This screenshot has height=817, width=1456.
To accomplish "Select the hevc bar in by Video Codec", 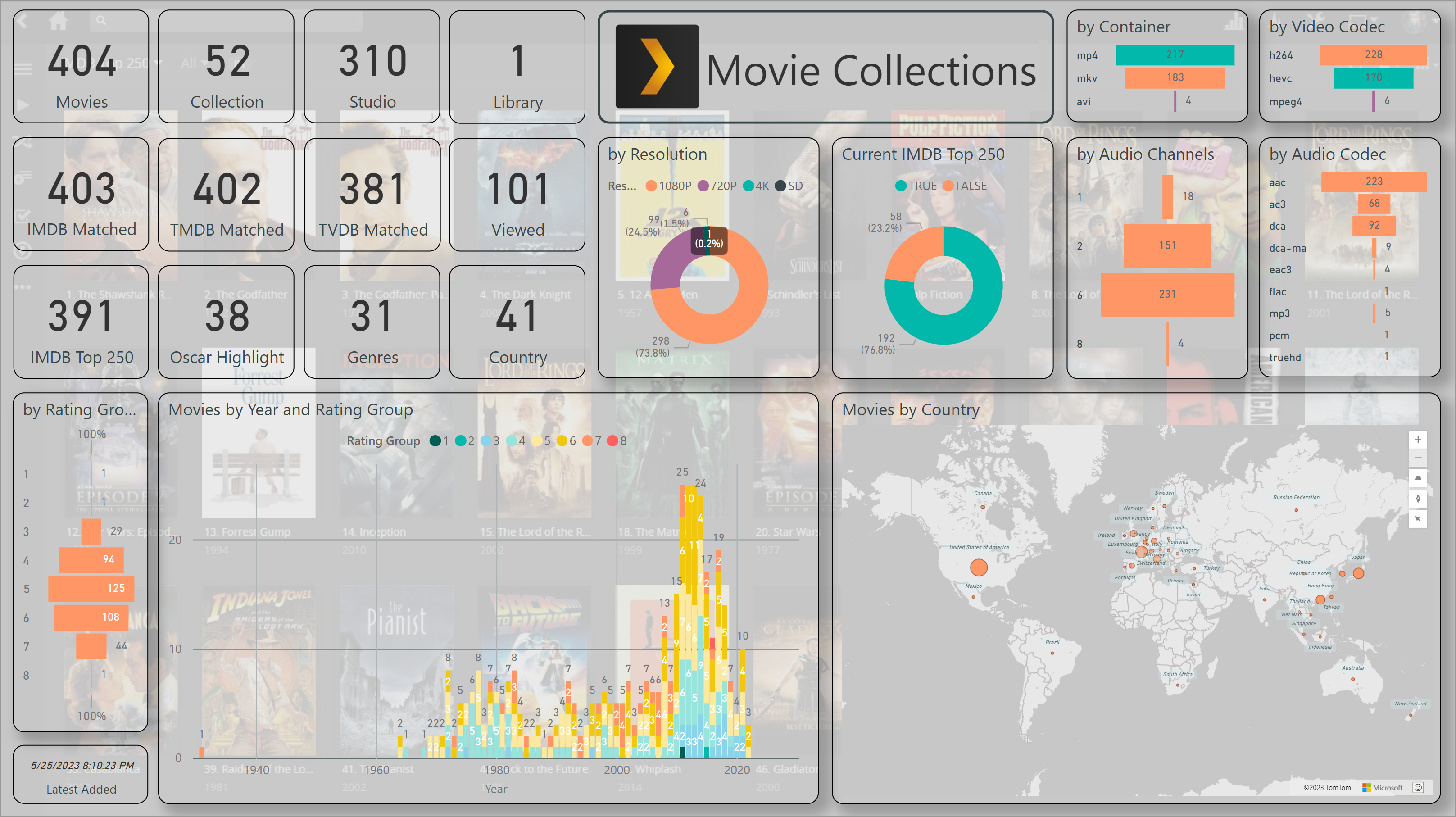I will 1373,78.
